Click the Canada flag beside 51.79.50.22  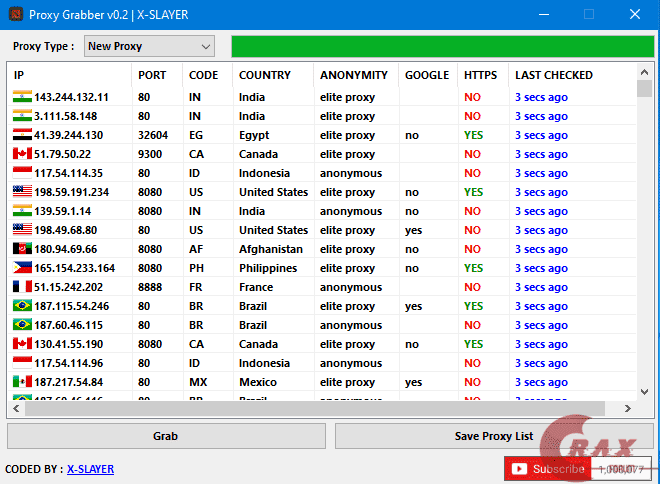tap(22, 154)
